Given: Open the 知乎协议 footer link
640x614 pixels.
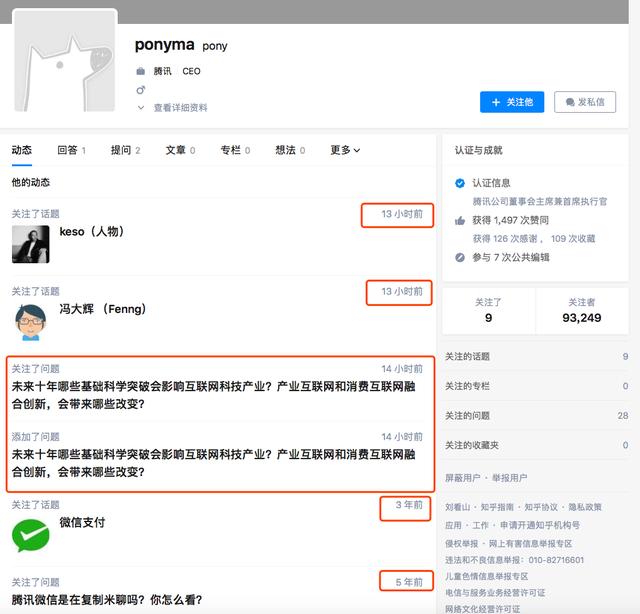Looking at the screenshot, I should point(541,507).
